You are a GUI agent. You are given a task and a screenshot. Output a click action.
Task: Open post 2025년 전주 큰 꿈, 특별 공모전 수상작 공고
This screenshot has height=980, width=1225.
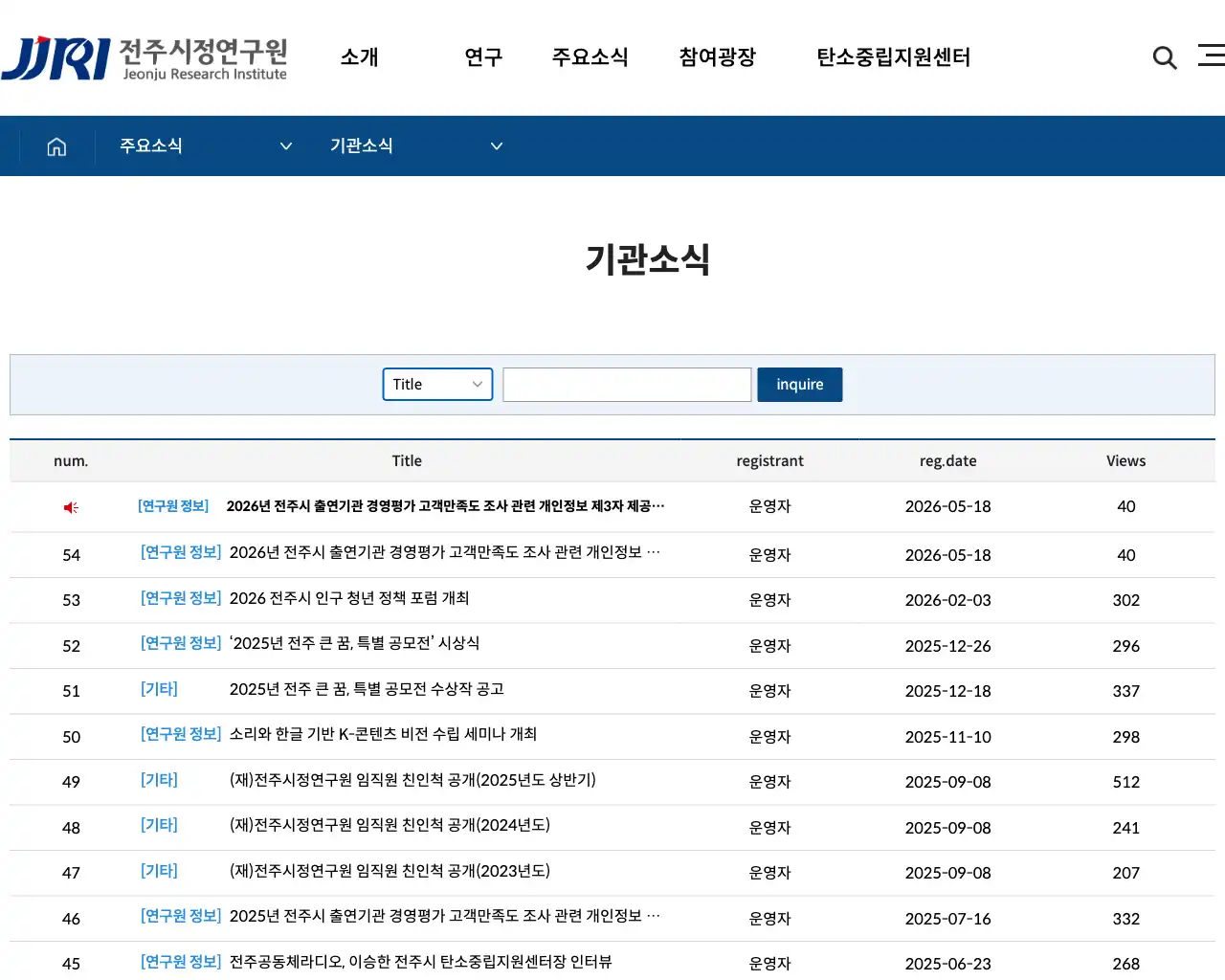(x=367, y=689)
